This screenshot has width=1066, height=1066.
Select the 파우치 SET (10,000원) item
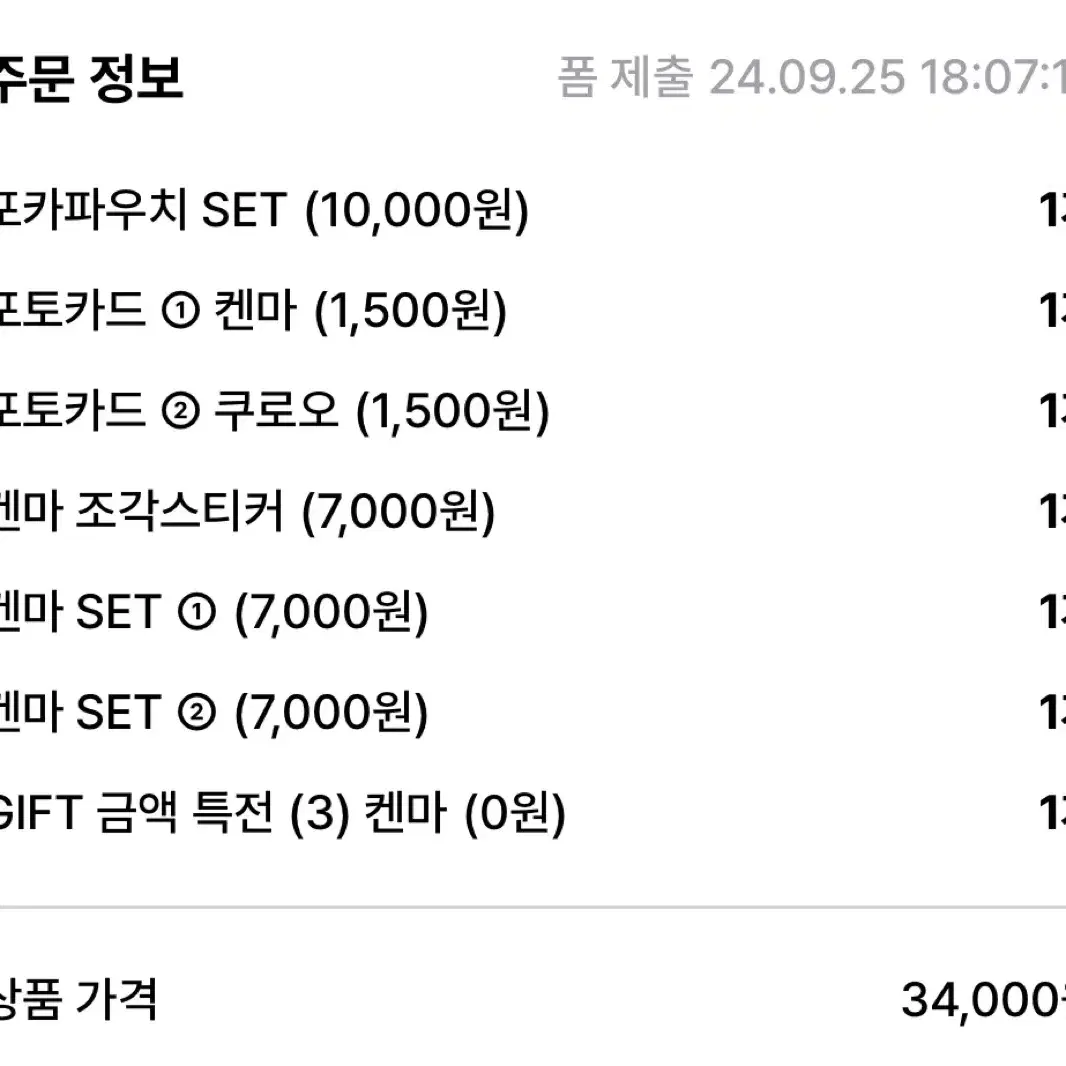tap(264, 210)
